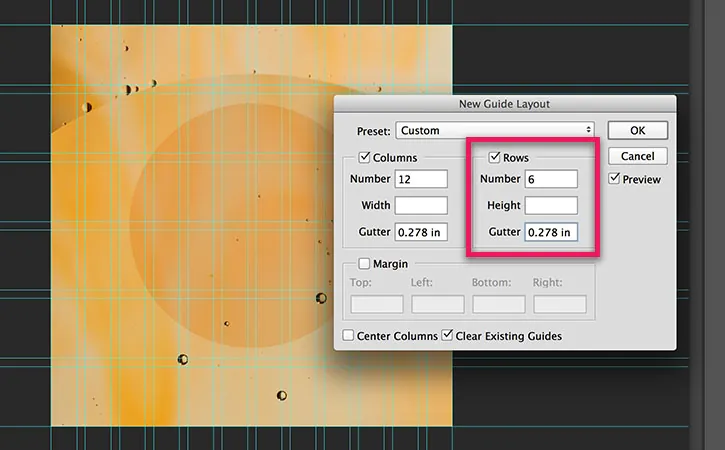Select the empty Columns Width field
725x450 pixels.
coord(421,205)
